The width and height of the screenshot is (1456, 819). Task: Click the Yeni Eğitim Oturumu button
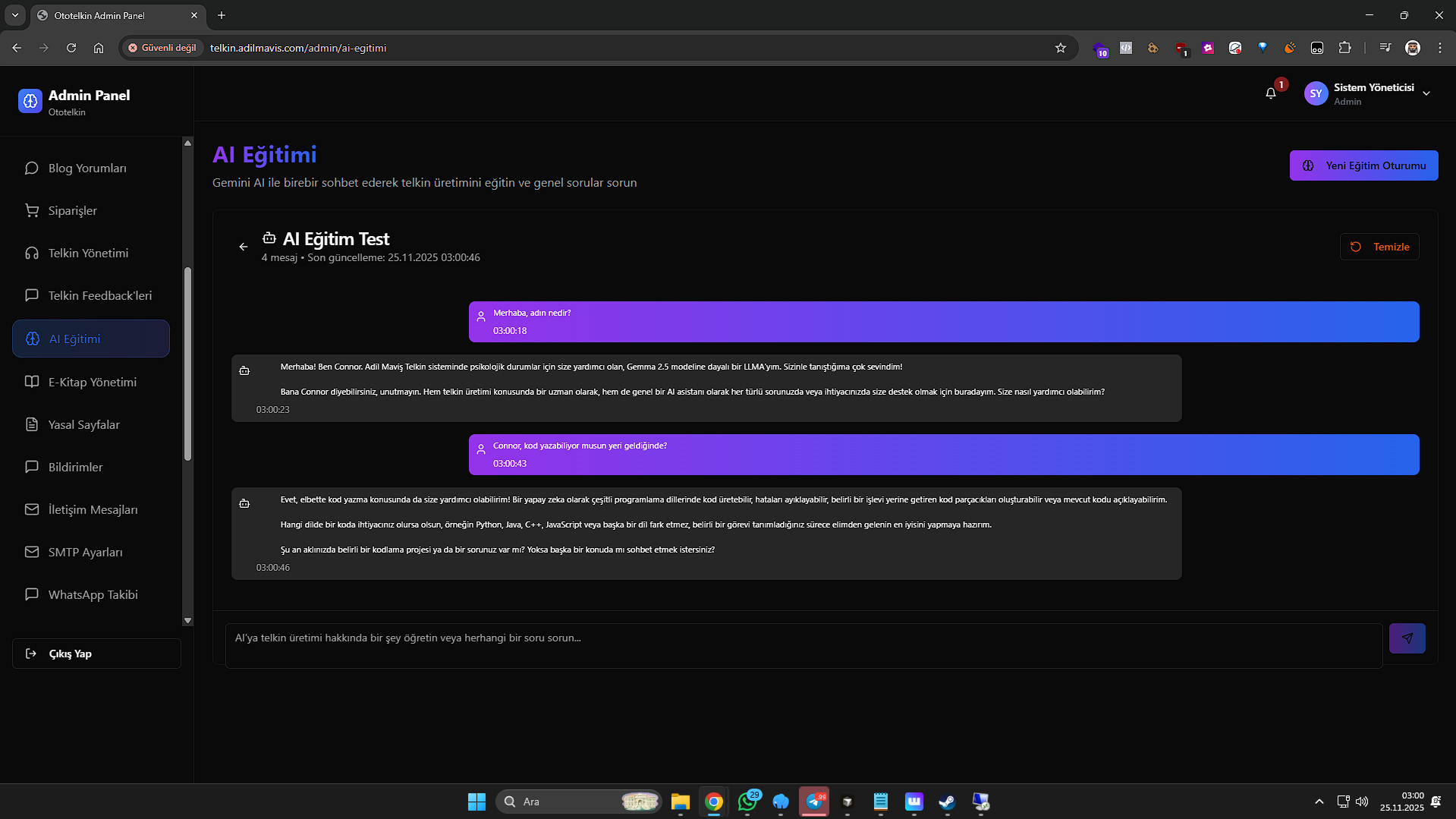[1363, 165]
